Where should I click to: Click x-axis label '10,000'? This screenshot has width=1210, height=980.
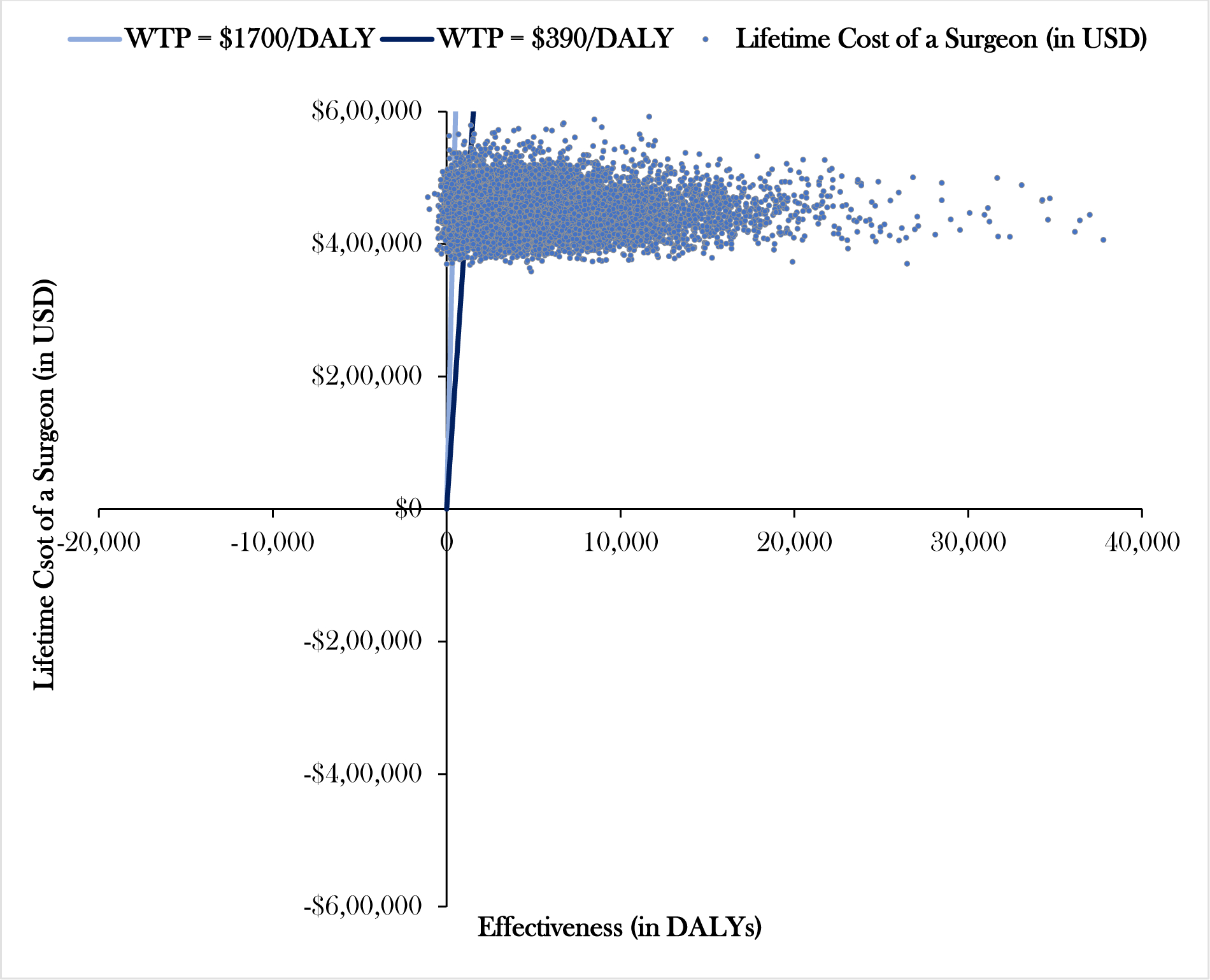pos(621,542)
